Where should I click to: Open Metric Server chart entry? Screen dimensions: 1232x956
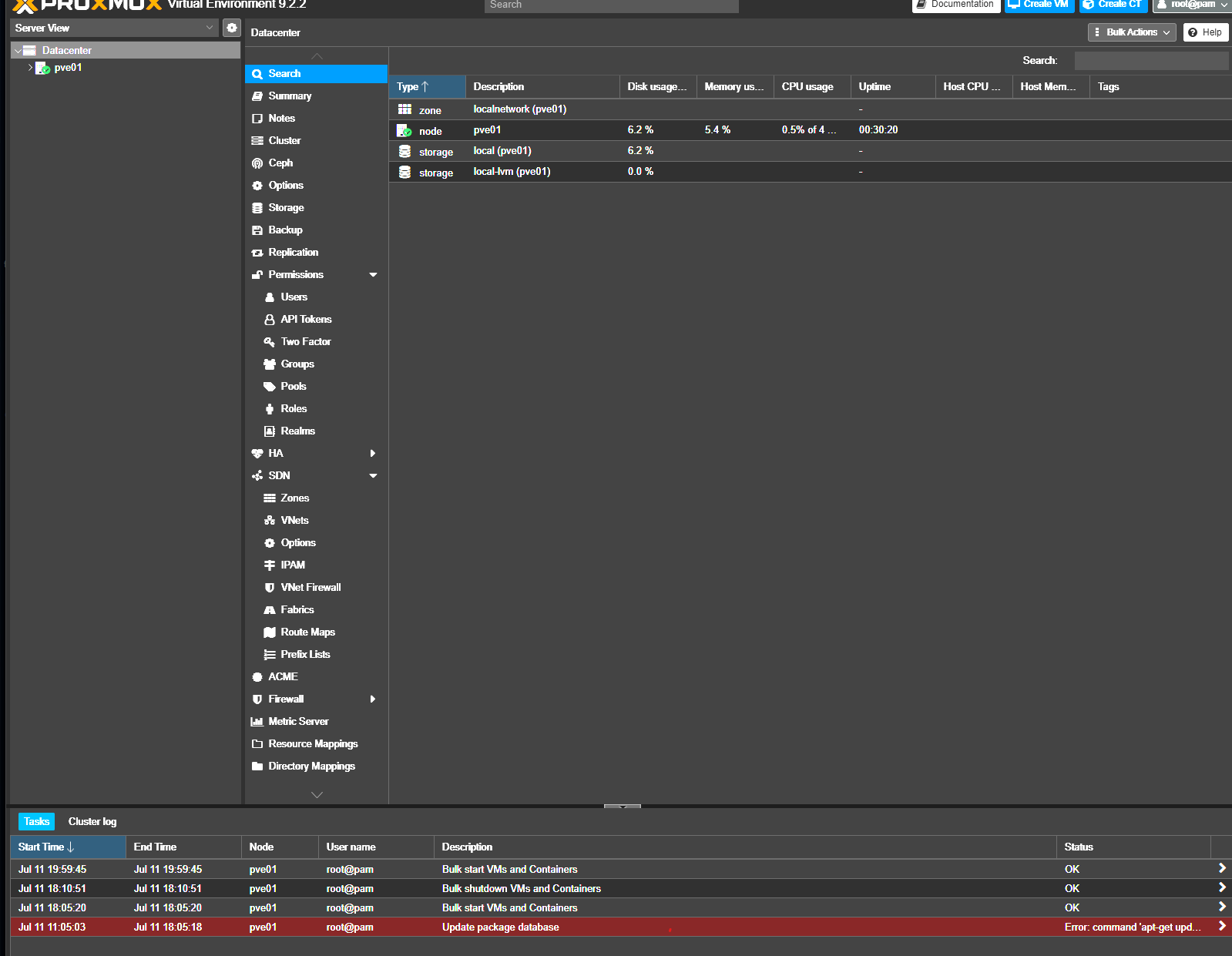[316, 721]
